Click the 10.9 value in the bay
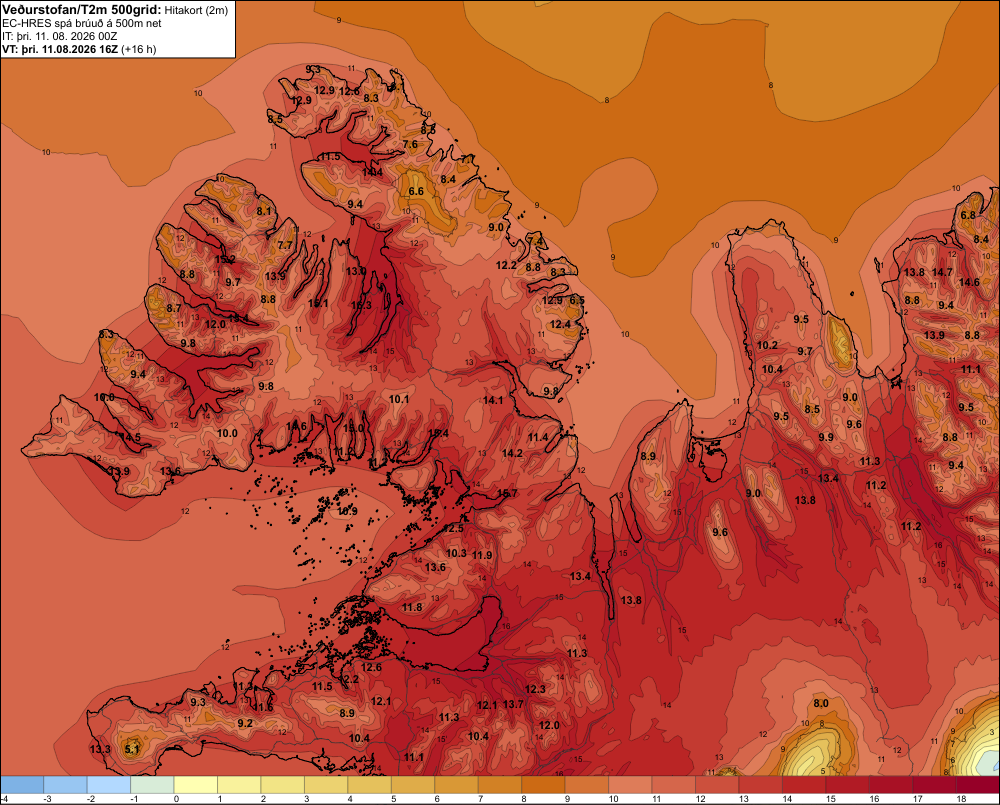1000x805 pixels. (x=347, y=511)
